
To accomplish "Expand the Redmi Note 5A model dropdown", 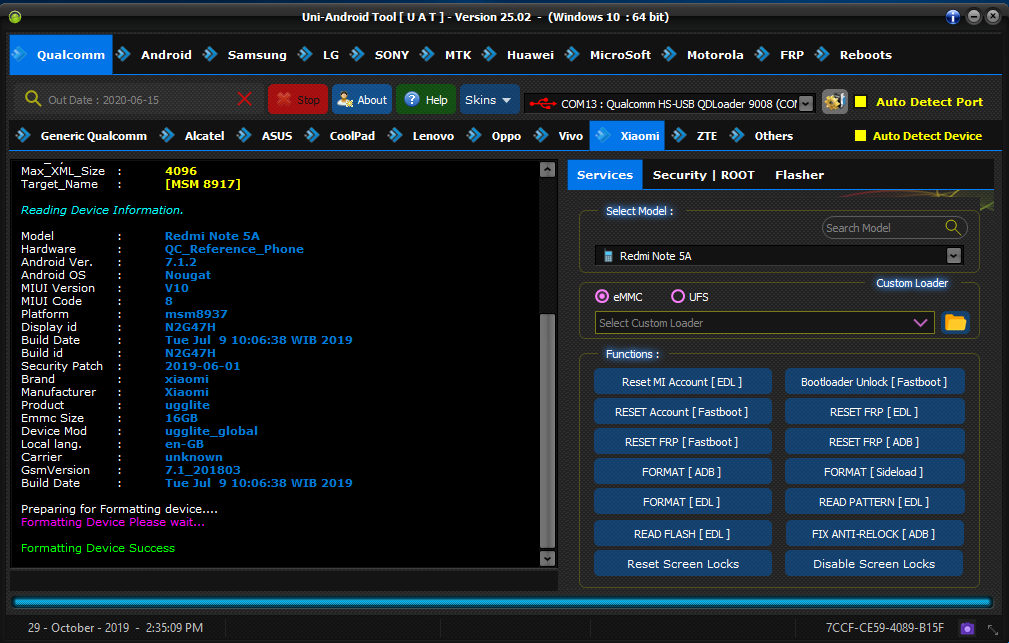I will coord(954,256).
